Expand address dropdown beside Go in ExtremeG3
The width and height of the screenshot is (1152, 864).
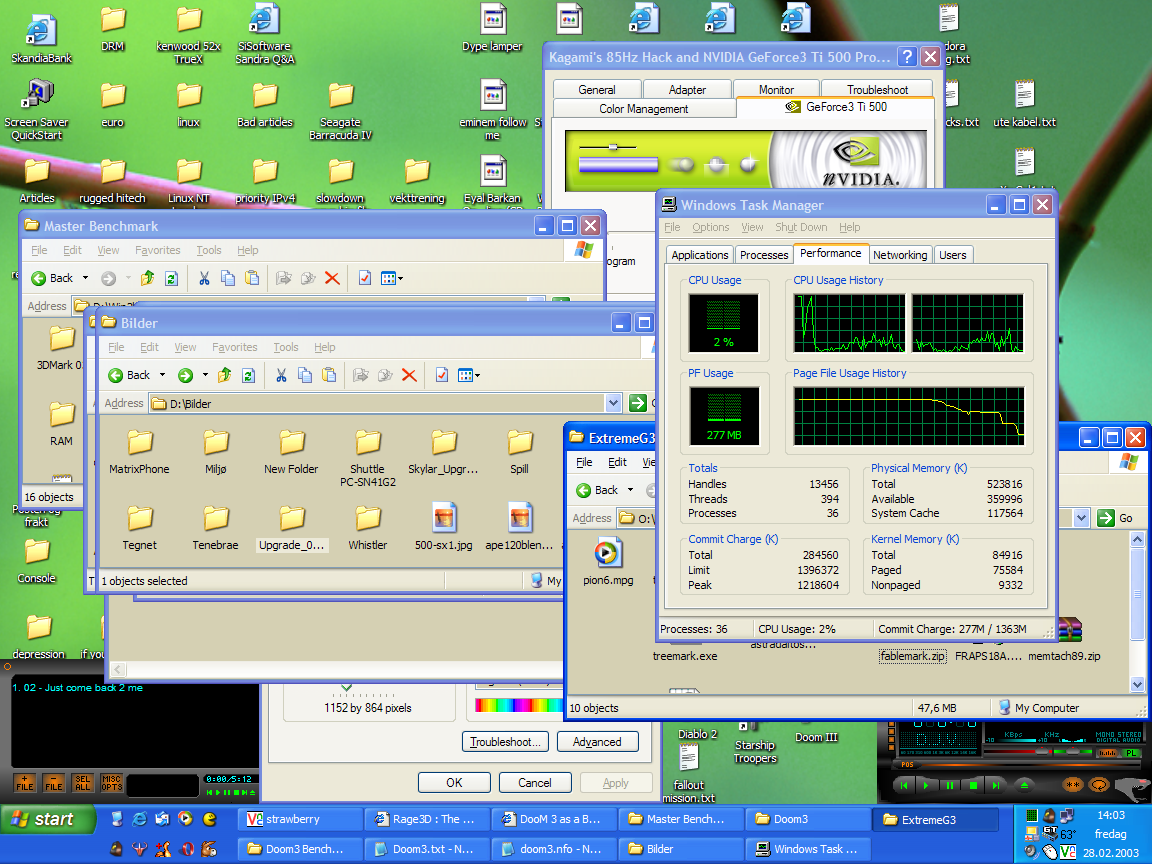pyautogui.click(x=1081, y=518)
